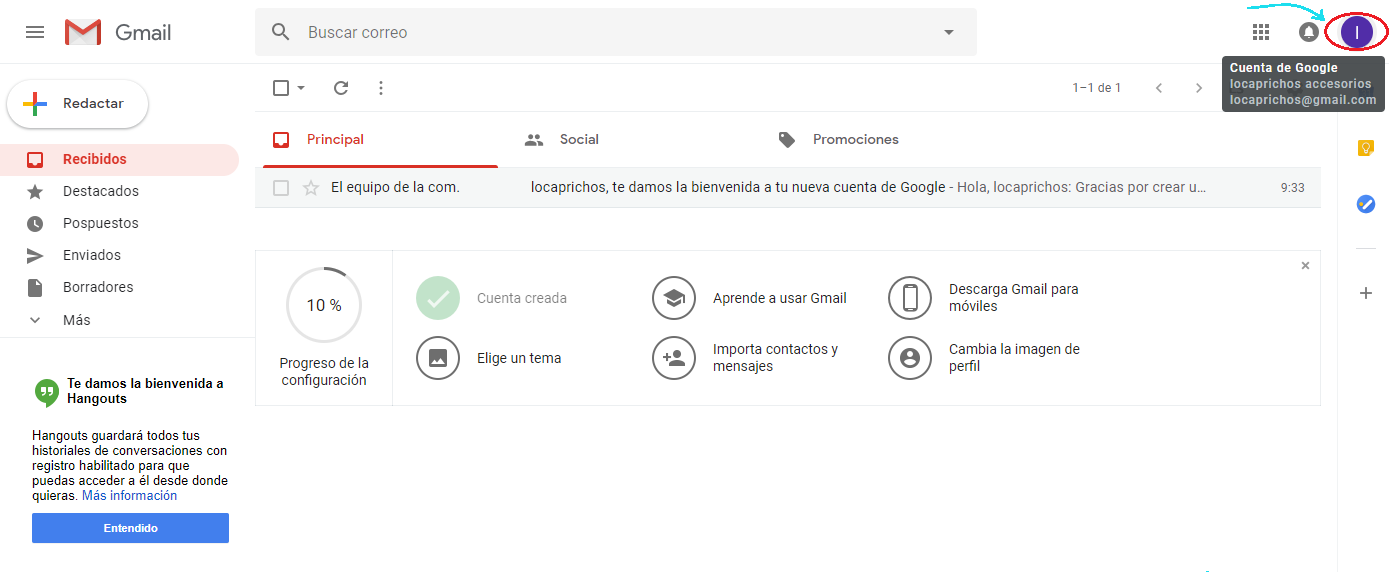Open the Google apps grid

[1261, 32]
